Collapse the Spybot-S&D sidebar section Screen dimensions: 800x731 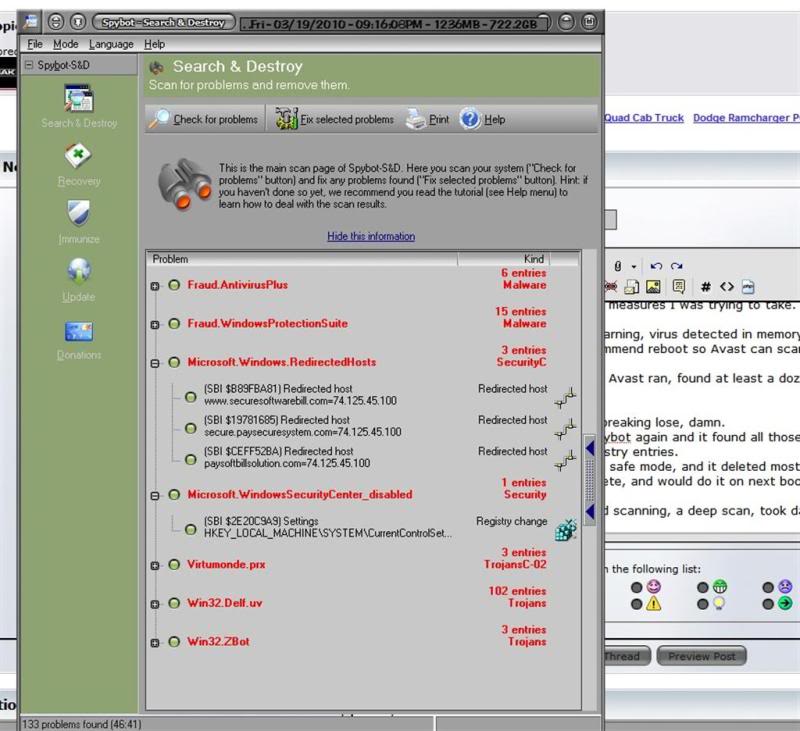click(x=29, y=65)
